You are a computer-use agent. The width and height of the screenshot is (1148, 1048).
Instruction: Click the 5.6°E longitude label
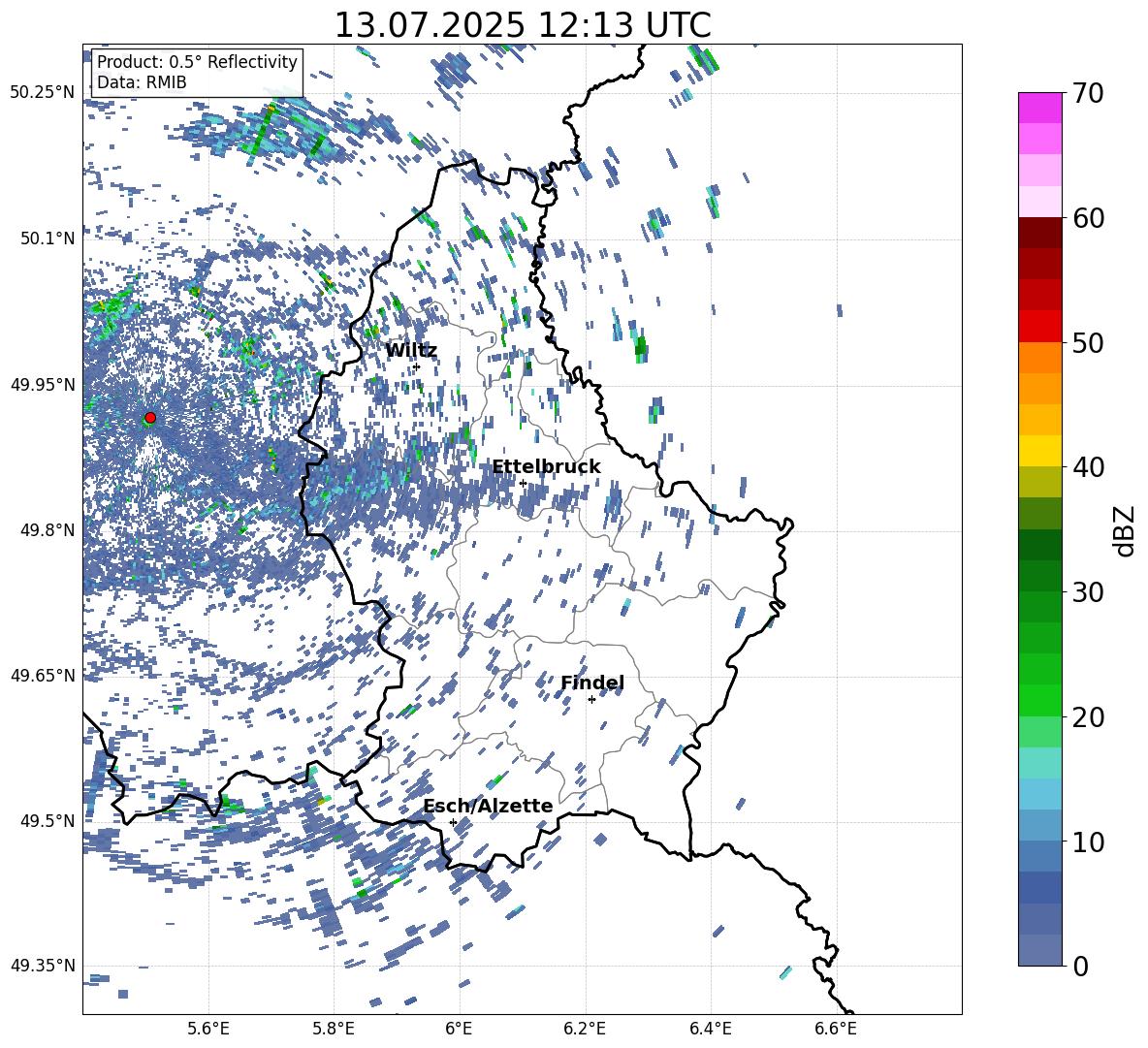(x=208, y=1029)
